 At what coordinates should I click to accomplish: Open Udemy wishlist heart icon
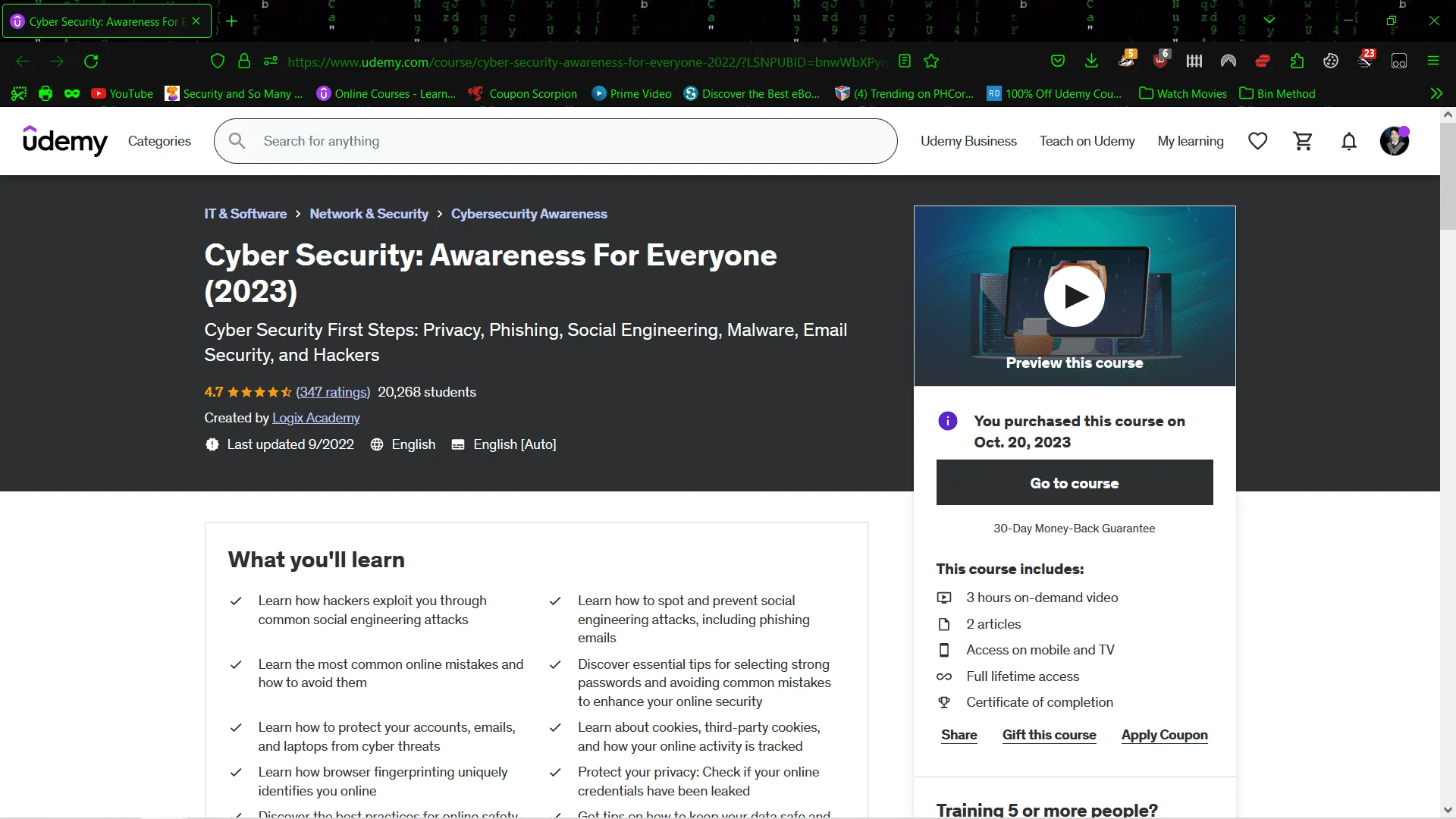pyautogui.click(x=1258, y=141)
